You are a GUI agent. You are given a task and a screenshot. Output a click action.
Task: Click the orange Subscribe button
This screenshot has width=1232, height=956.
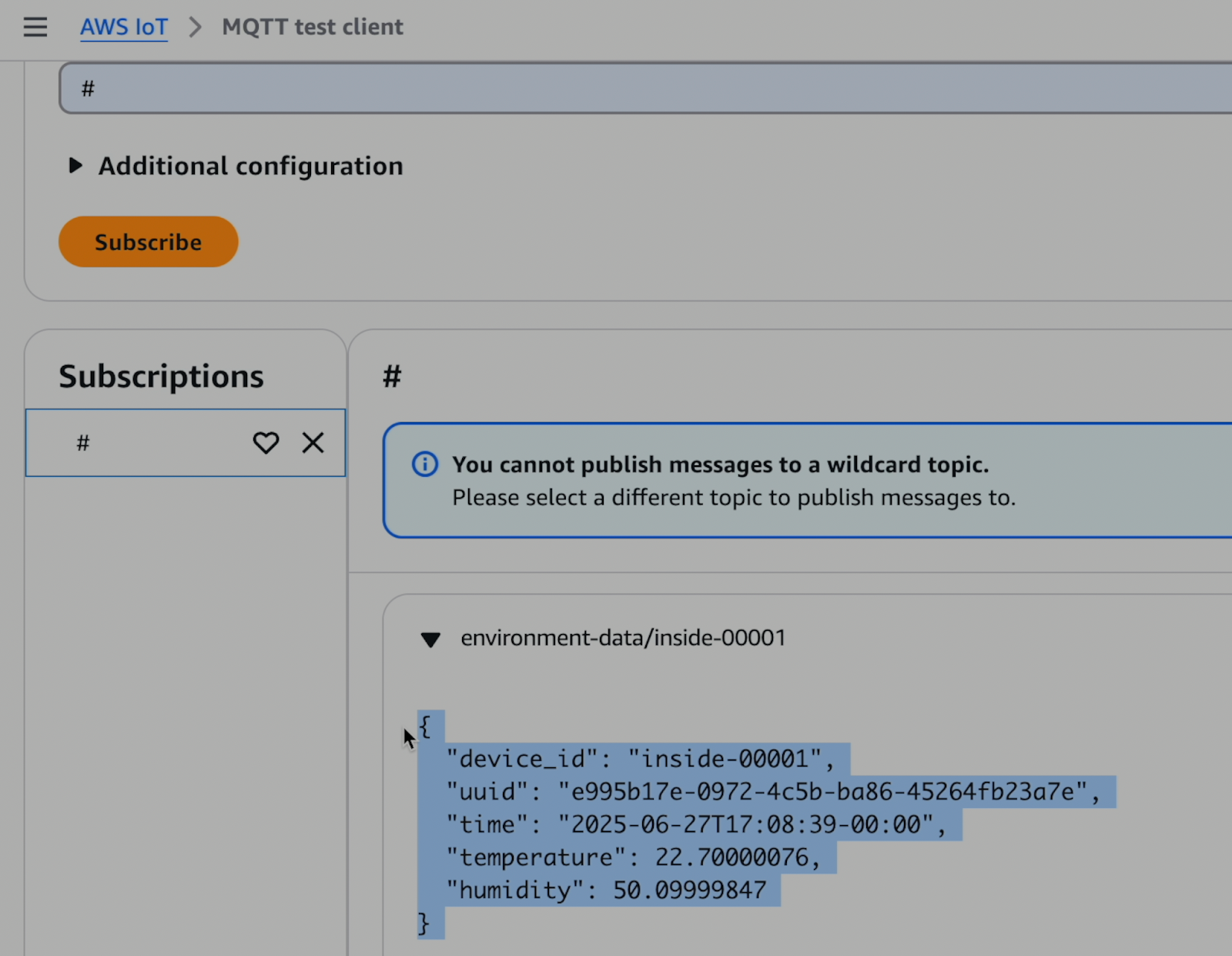(149, 242)
